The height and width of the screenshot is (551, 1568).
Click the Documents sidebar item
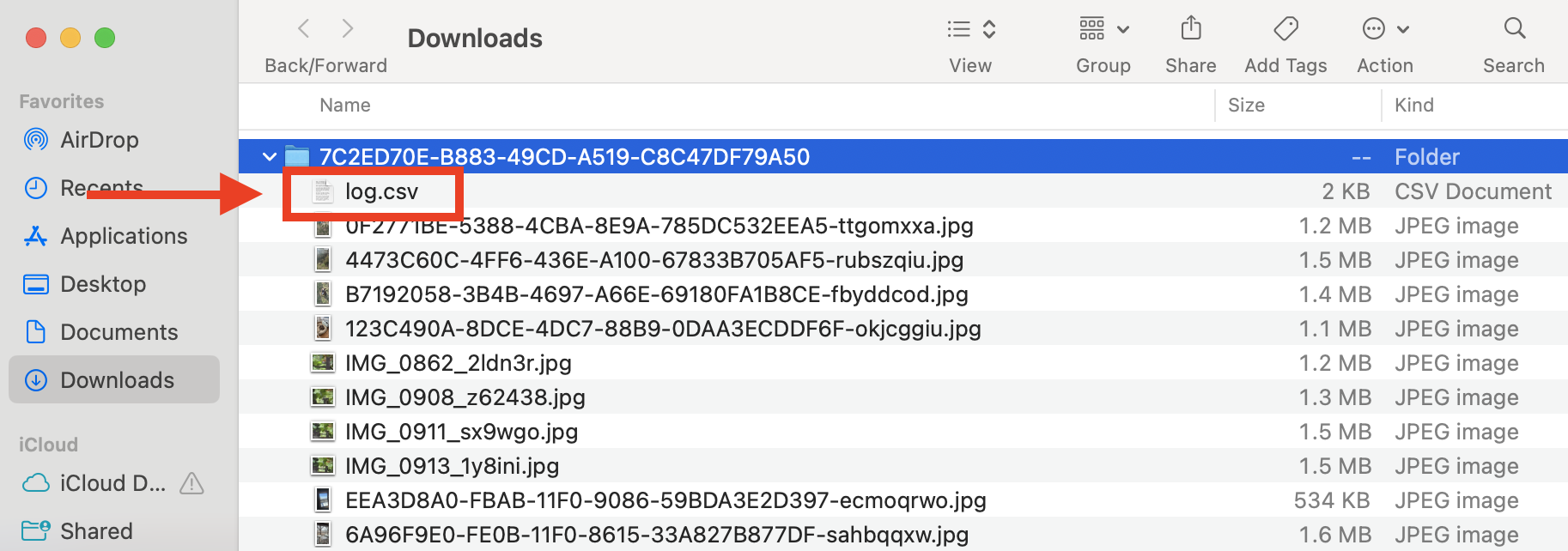pos(118,331)
